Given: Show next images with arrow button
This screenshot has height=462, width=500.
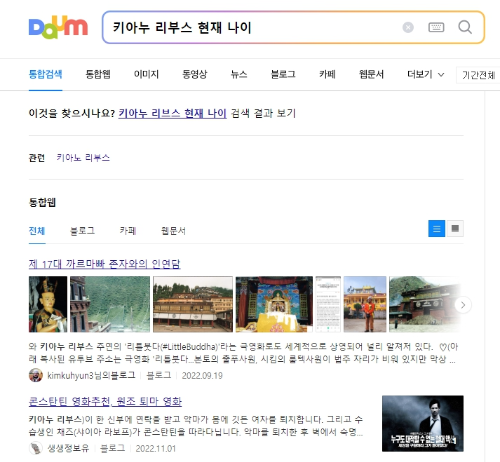Looking at the screenshot, I should click(463, 305).
